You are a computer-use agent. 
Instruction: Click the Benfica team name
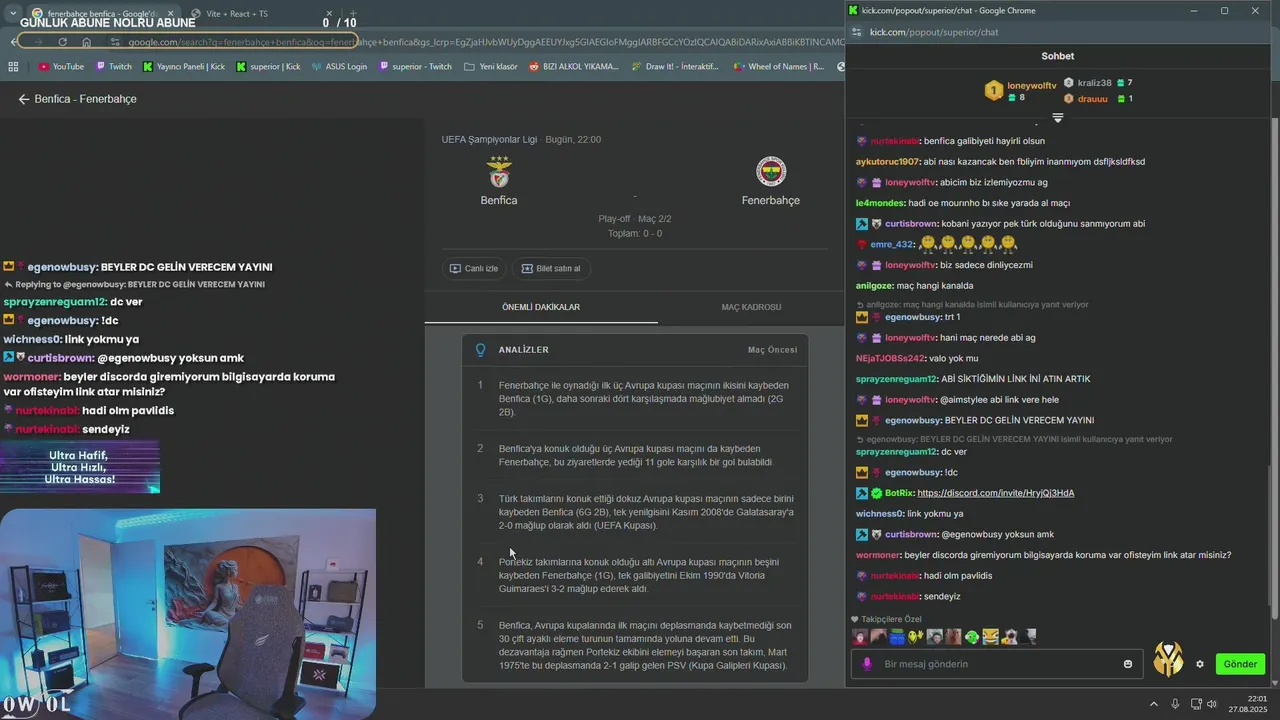coord(499,200)
